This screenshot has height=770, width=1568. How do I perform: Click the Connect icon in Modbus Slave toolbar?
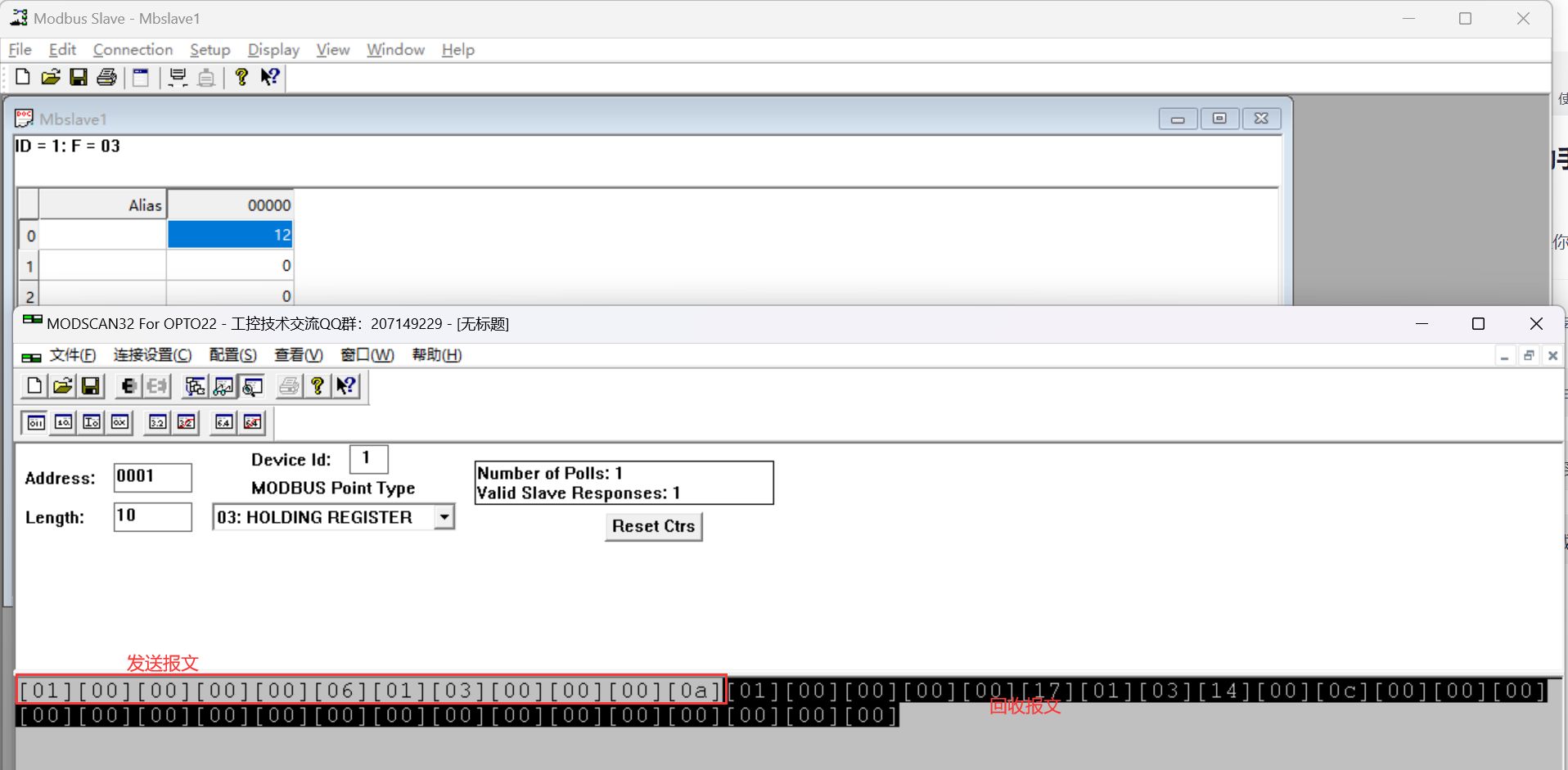(178, 77)
